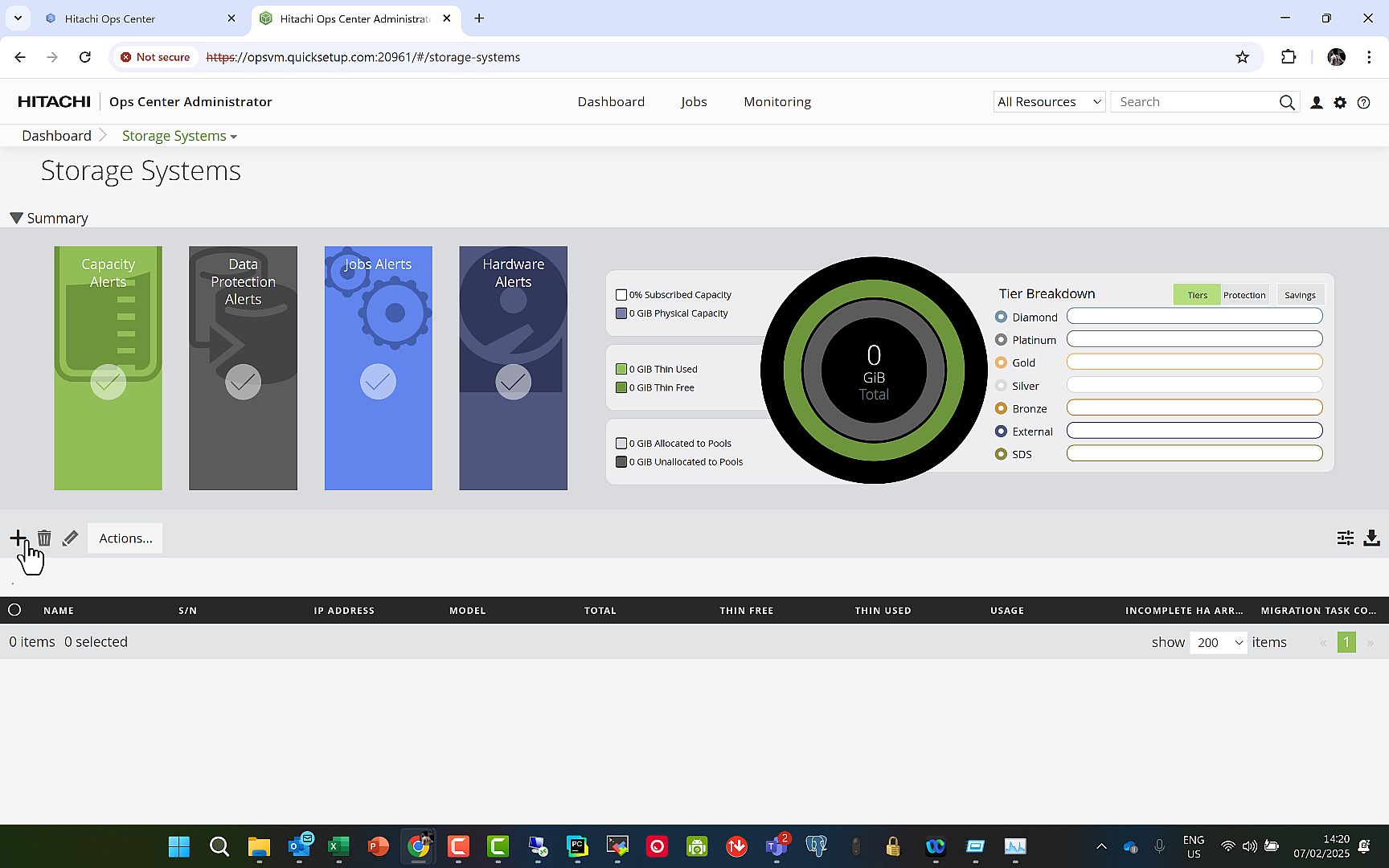
Task: Sort table by MODEL column
Action: [x=468, y=611]
